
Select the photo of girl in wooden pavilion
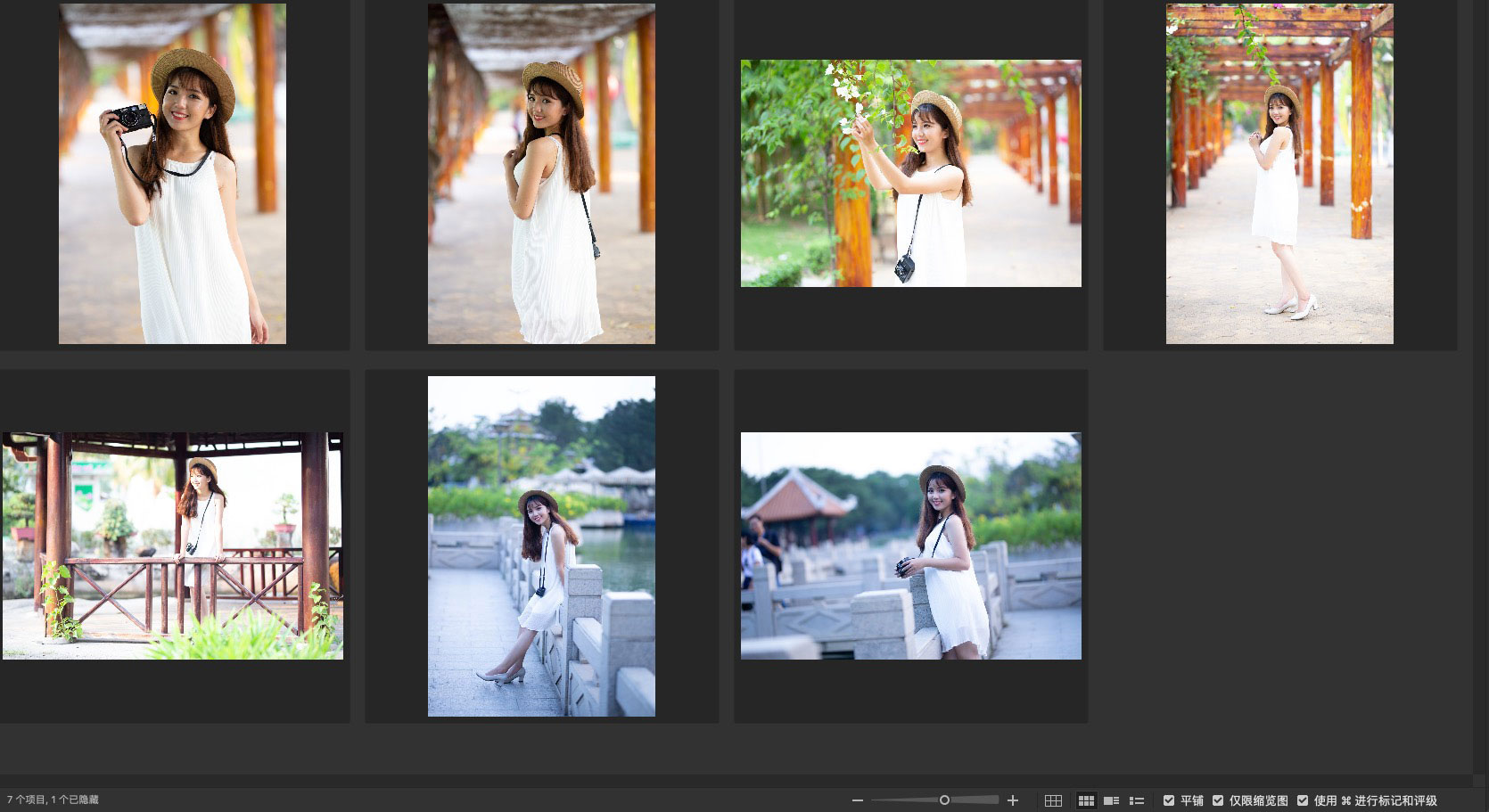point(172,545)
